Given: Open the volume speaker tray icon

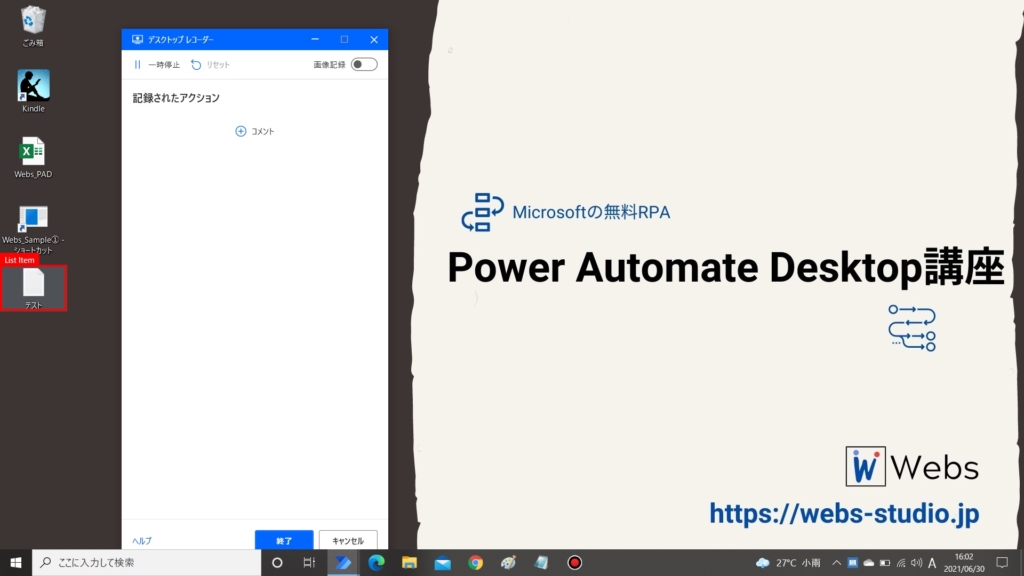Looking at the screenshot, I should (917, 562).
